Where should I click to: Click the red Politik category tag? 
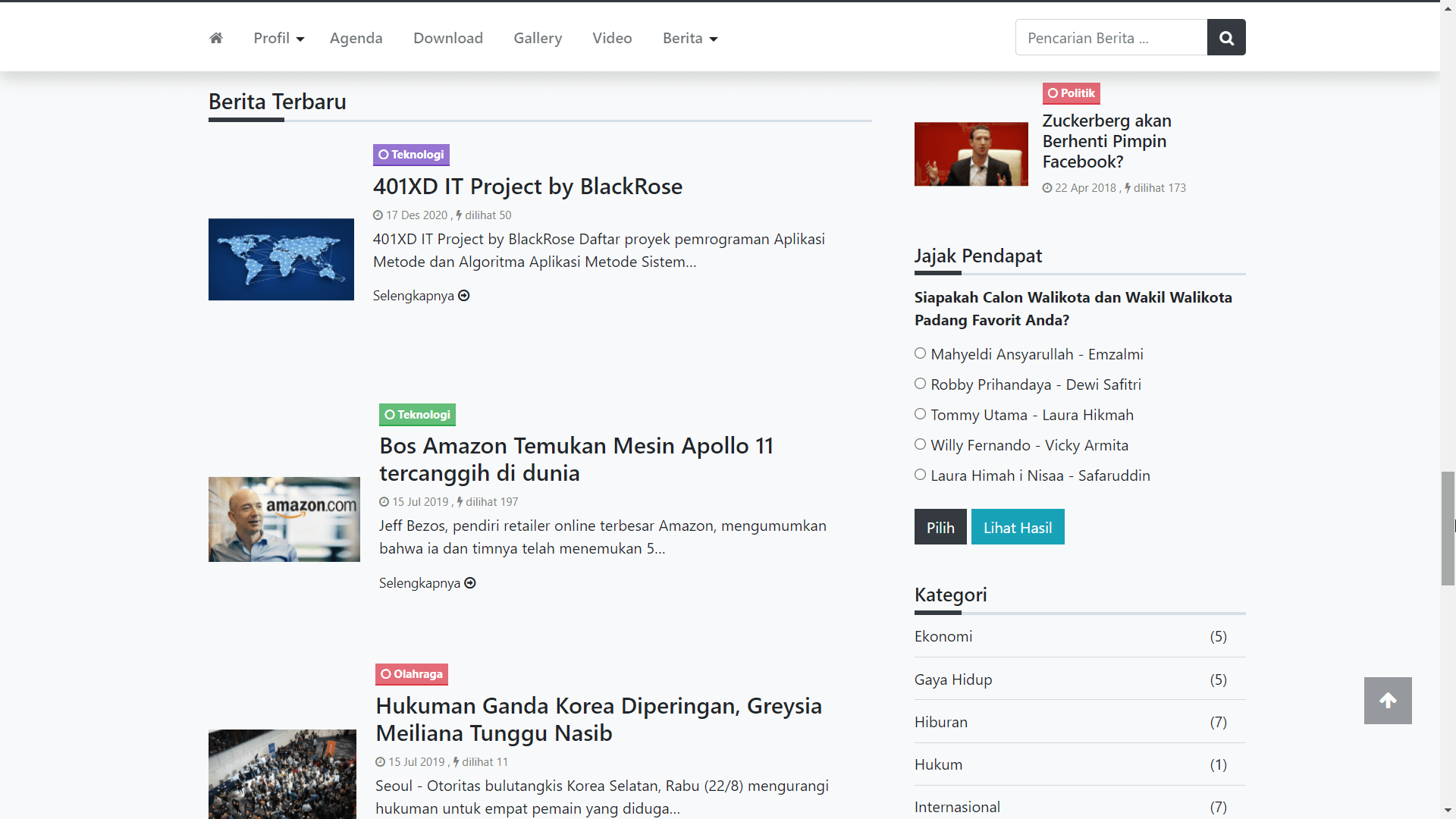(1071, 93)
